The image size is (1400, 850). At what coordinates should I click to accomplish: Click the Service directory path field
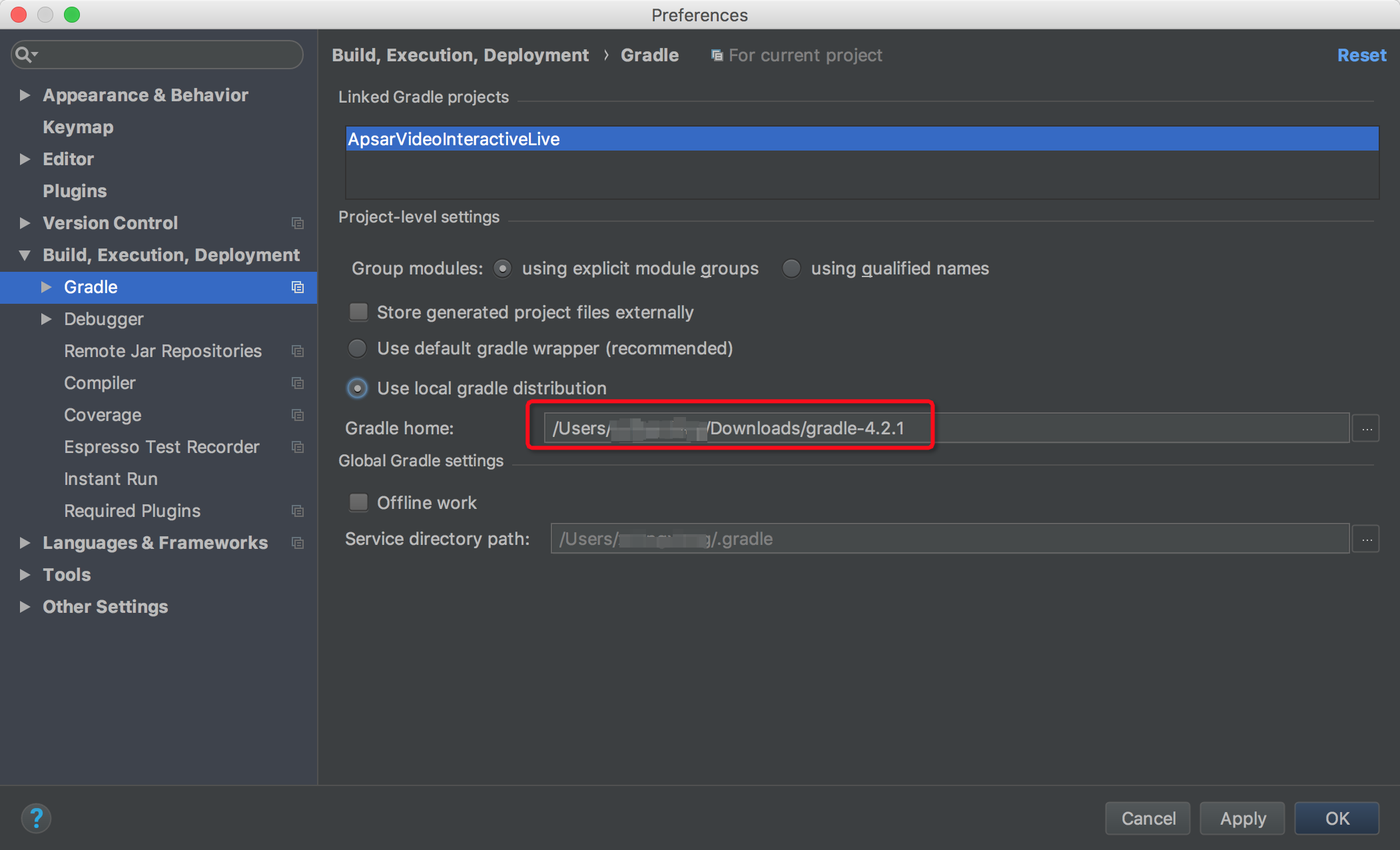tap(950, 539)
